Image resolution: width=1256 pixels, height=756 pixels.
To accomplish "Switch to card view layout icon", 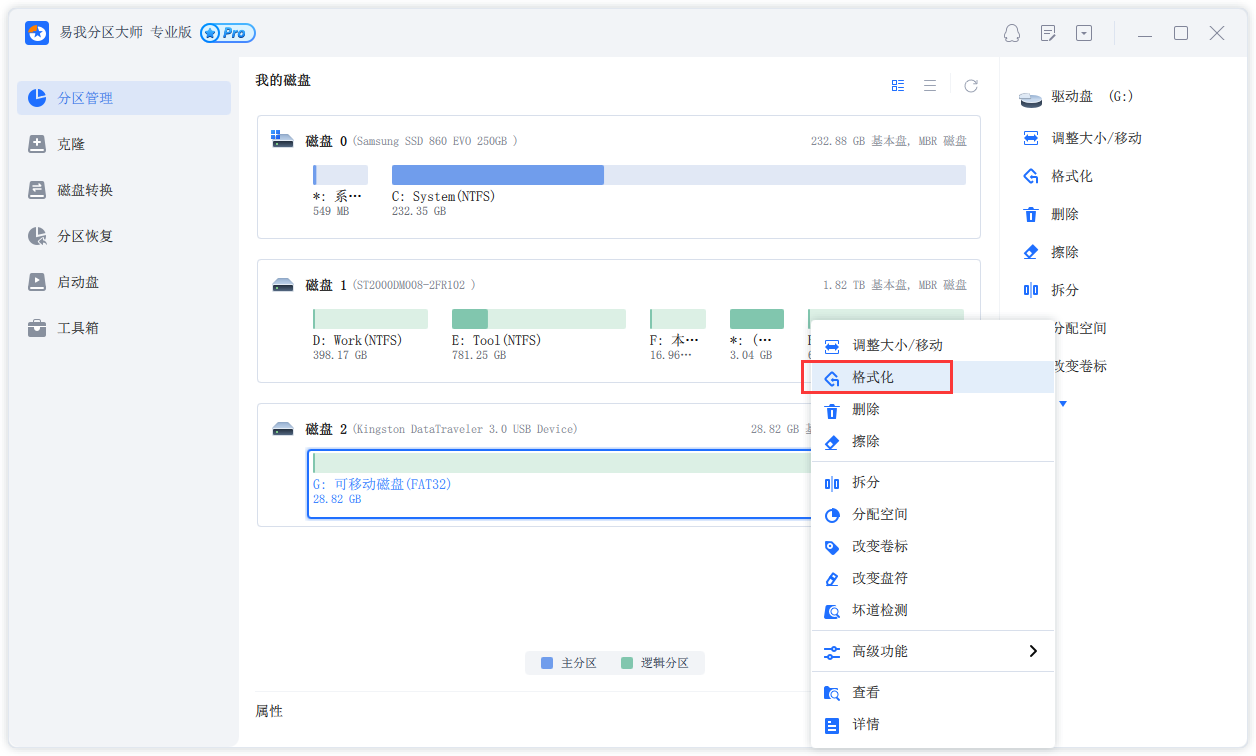I will (898, 86).
